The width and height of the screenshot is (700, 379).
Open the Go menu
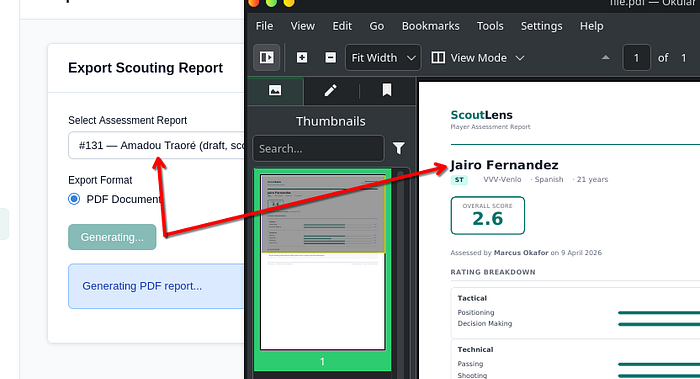[x=376, y=26]
